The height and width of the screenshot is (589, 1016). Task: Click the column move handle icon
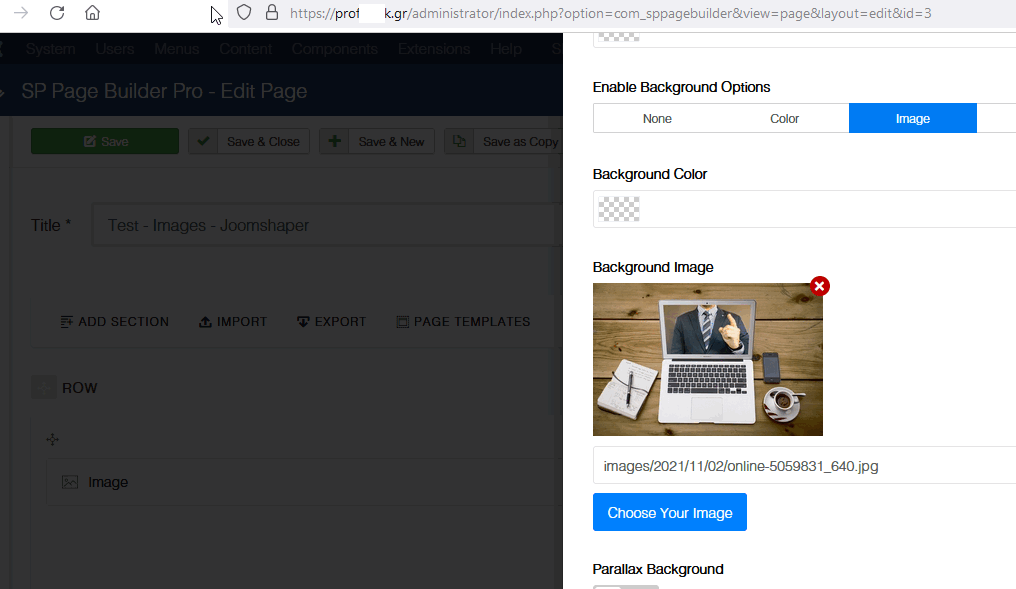52,439
